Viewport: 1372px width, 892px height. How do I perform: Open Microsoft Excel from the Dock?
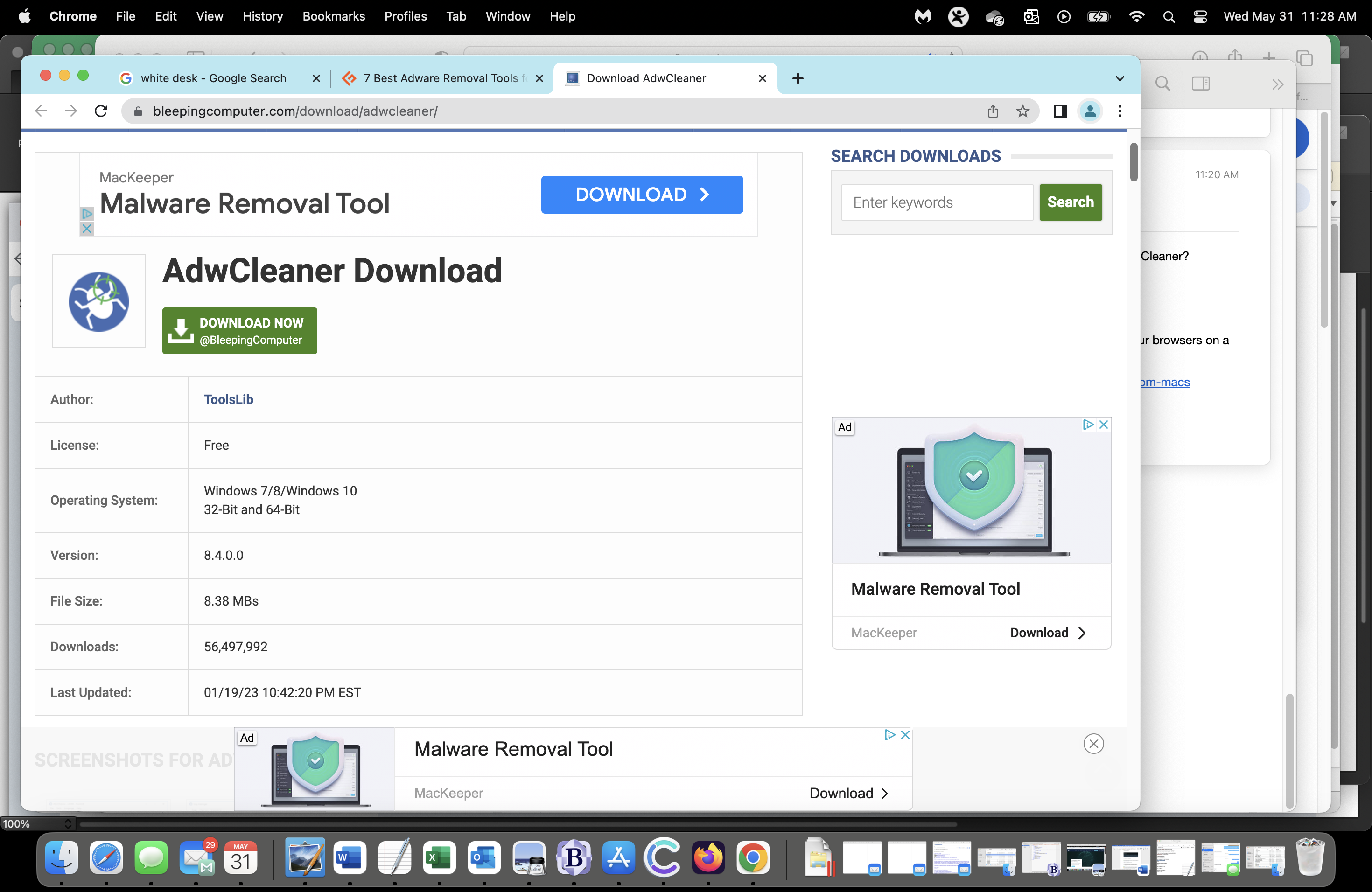click(x=439, y=858)
